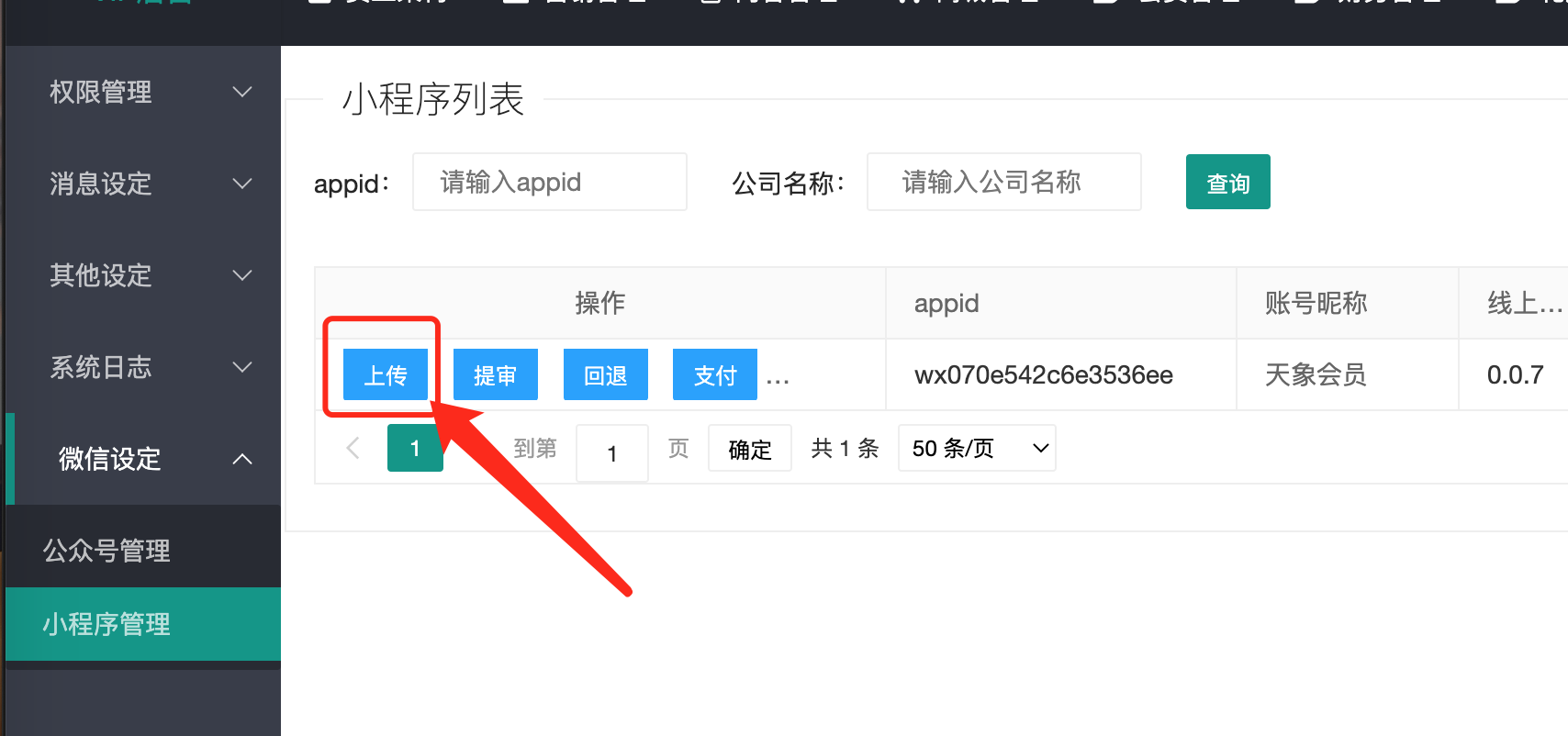Screen dimensions: 1568x736
Task: Open 公众号管理 in the sidebar
Action: [106, 551]
